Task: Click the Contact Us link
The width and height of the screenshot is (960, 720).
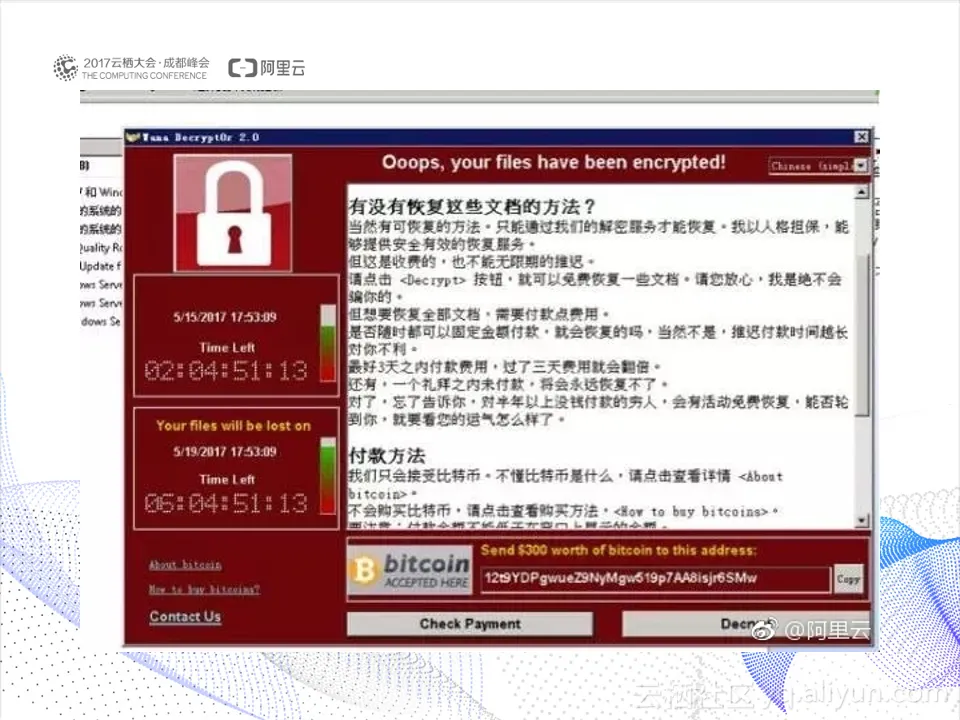Action: pyautogui.click(x=185, y=617)
